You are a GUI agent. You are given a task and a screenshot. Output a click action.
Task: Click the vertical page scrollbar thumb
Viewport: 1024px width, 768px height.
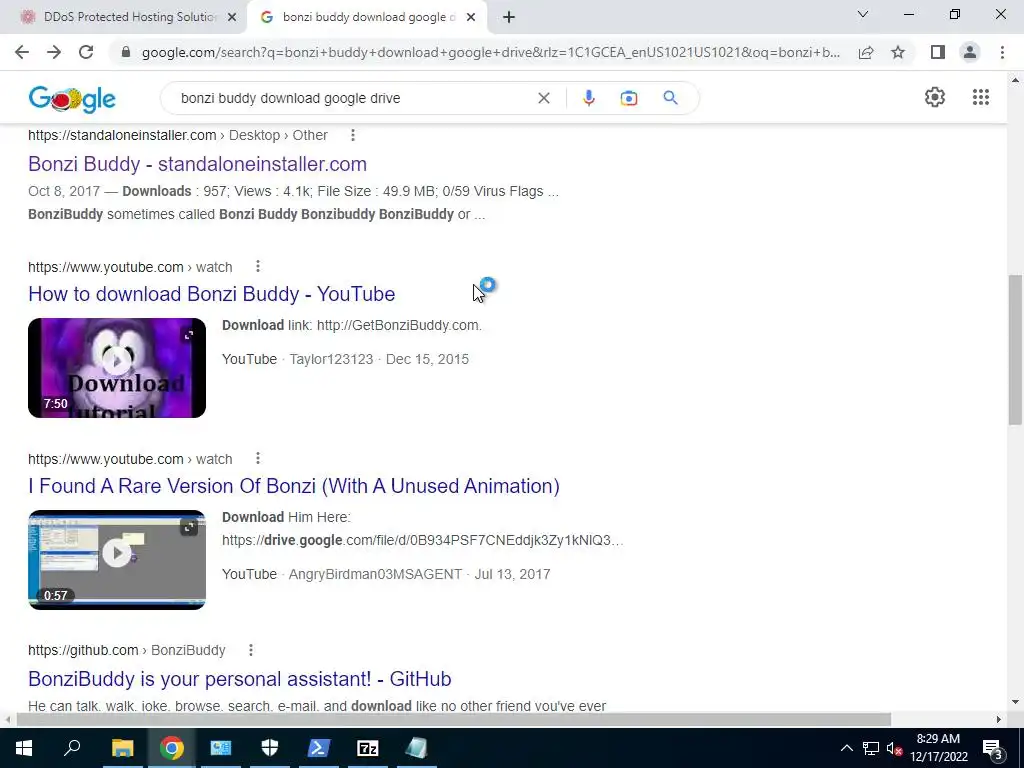[1014, 349]
